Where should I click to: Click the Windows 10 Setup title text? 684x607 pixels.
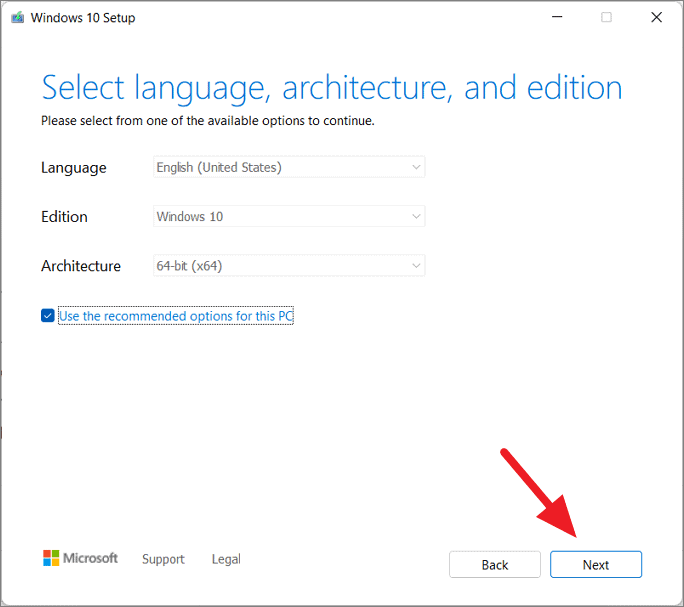[x=83, y=18]
